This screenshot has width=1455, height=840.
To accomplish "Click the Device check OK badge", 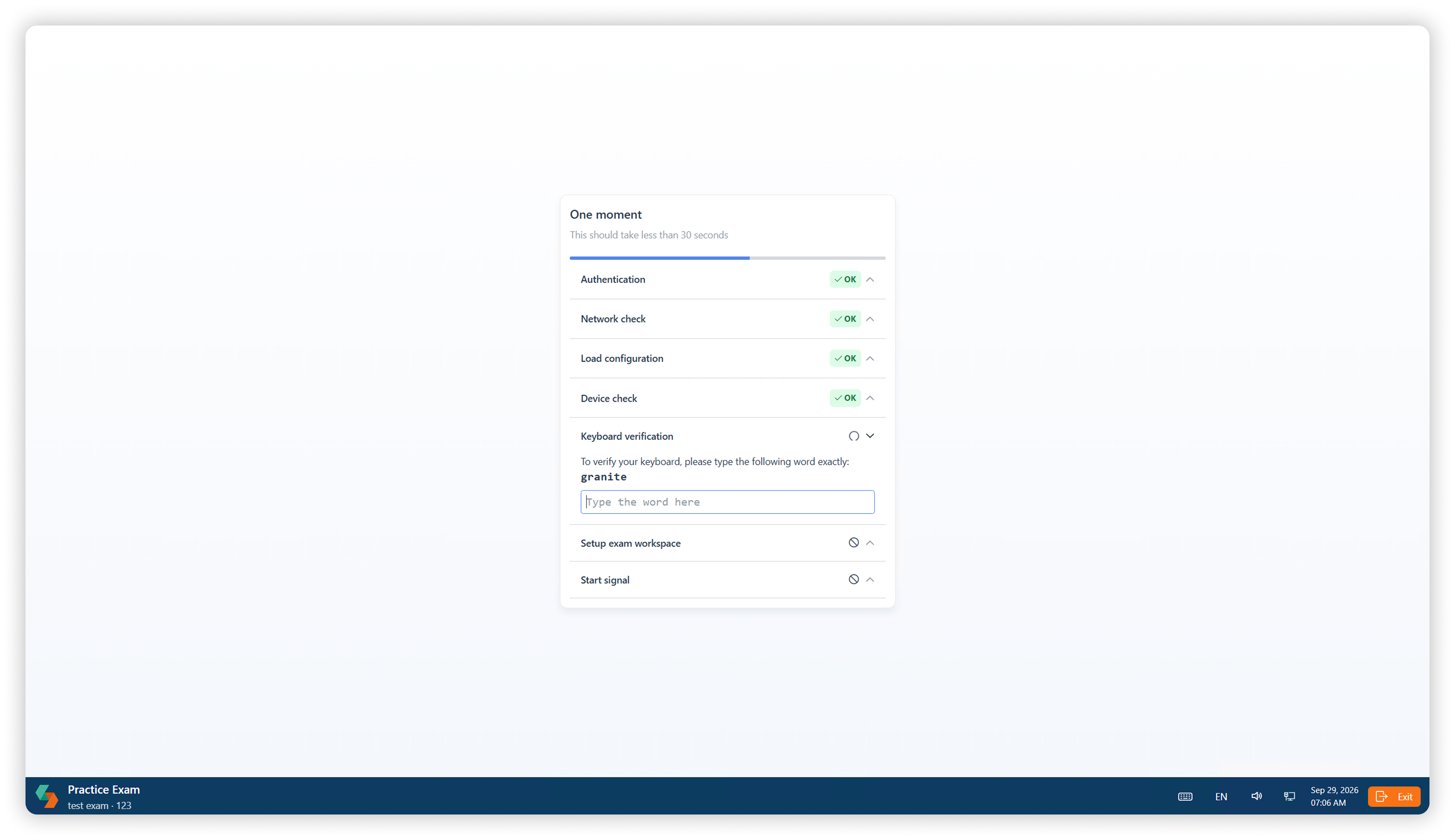I will pos(845,398).
